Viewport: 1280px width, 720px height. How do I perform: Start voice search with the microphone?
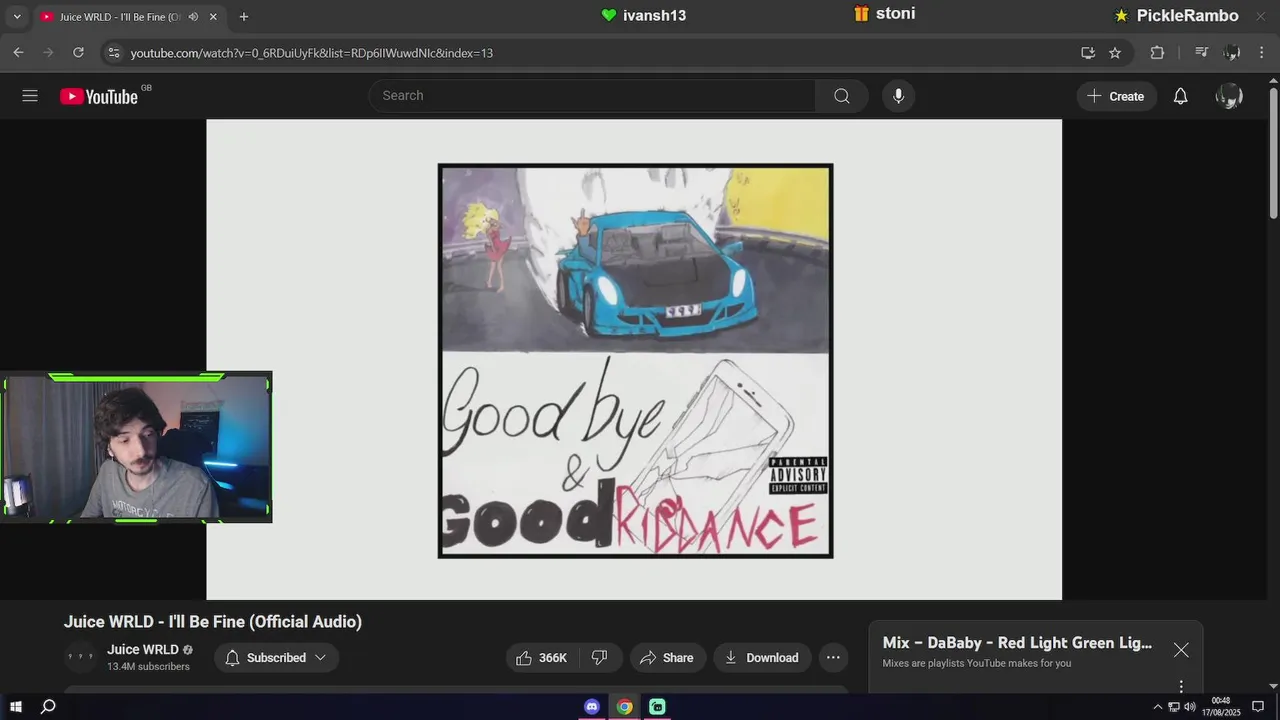(x=898, y=96)
